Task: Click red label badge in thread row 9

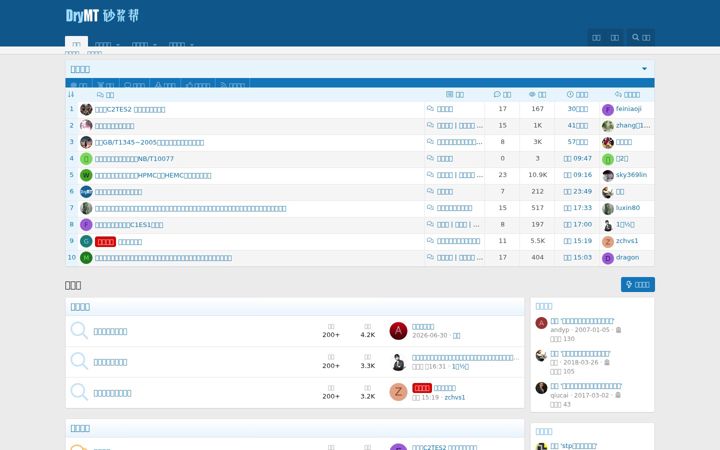Action: point(105,242)
